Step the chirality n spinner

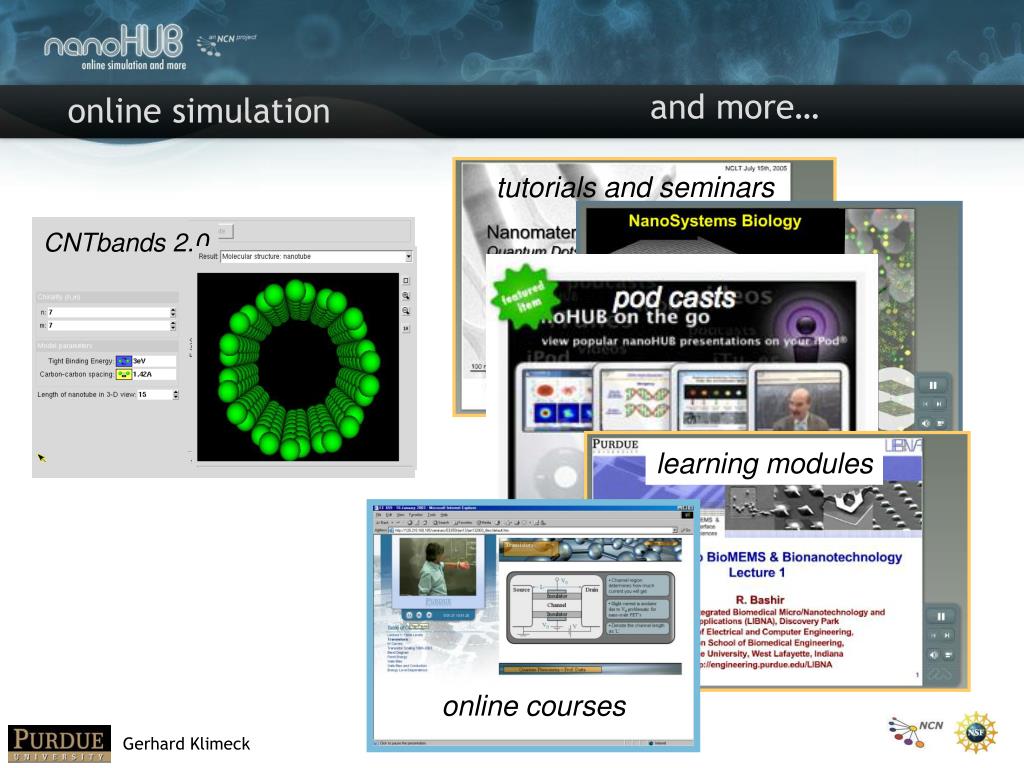pos(173,312)
